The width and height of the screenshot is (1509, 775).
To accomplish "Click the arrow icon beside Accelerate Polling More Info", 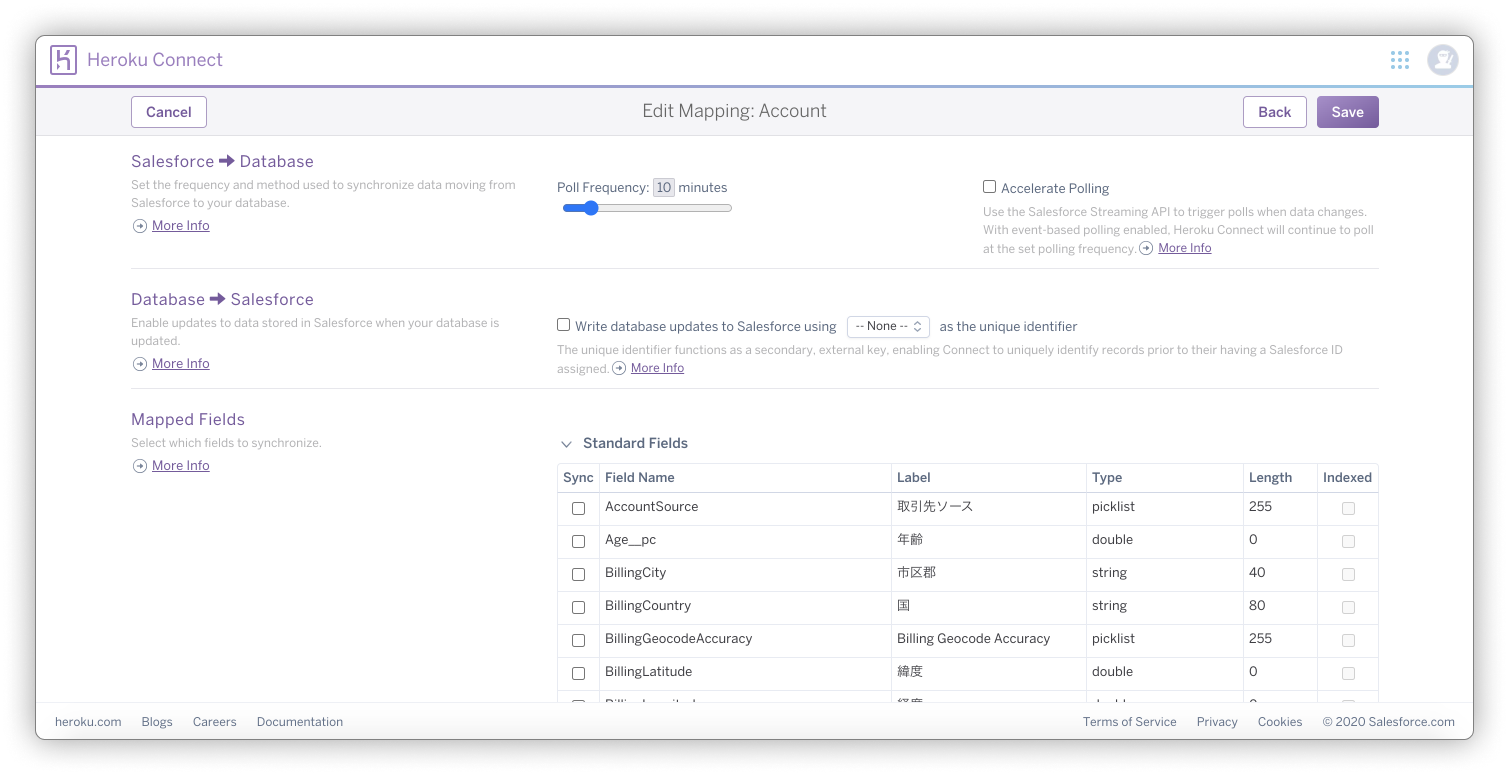I will coord(1146,248).
